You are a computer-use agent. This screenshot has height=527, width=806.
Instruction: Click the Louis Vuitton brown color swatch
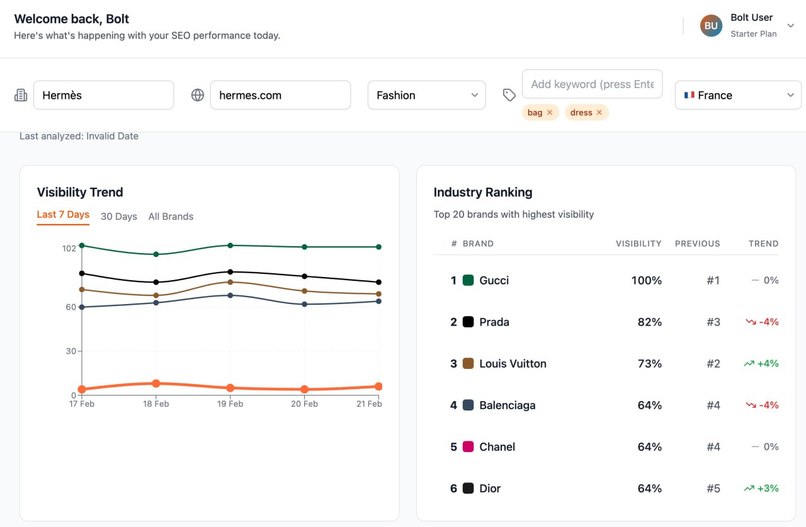pos(468,364)
